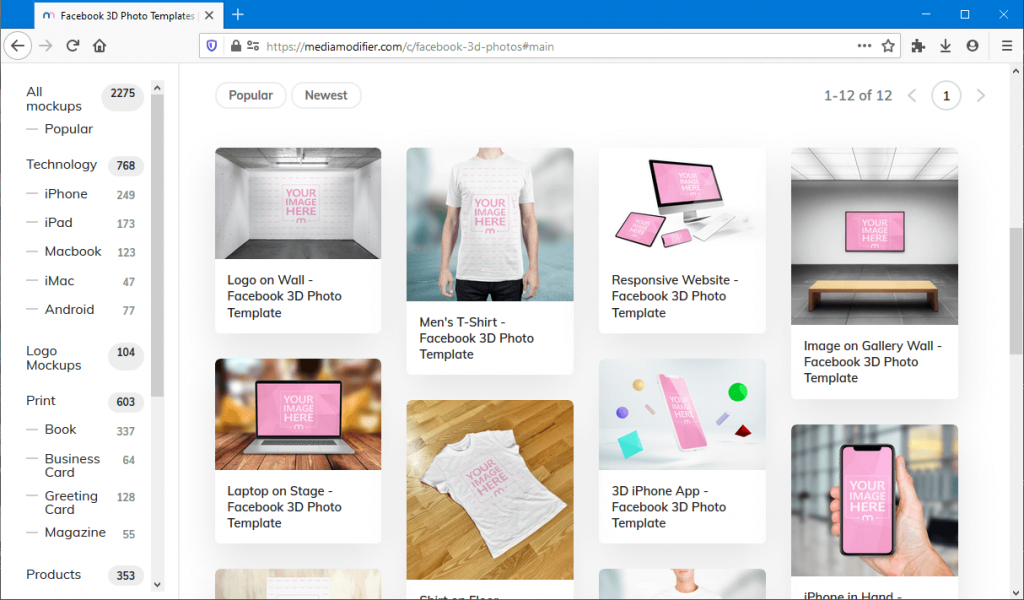Select the Facebook 3D Photo Templates tab
1024x600 pixels.
pos(120,15)
